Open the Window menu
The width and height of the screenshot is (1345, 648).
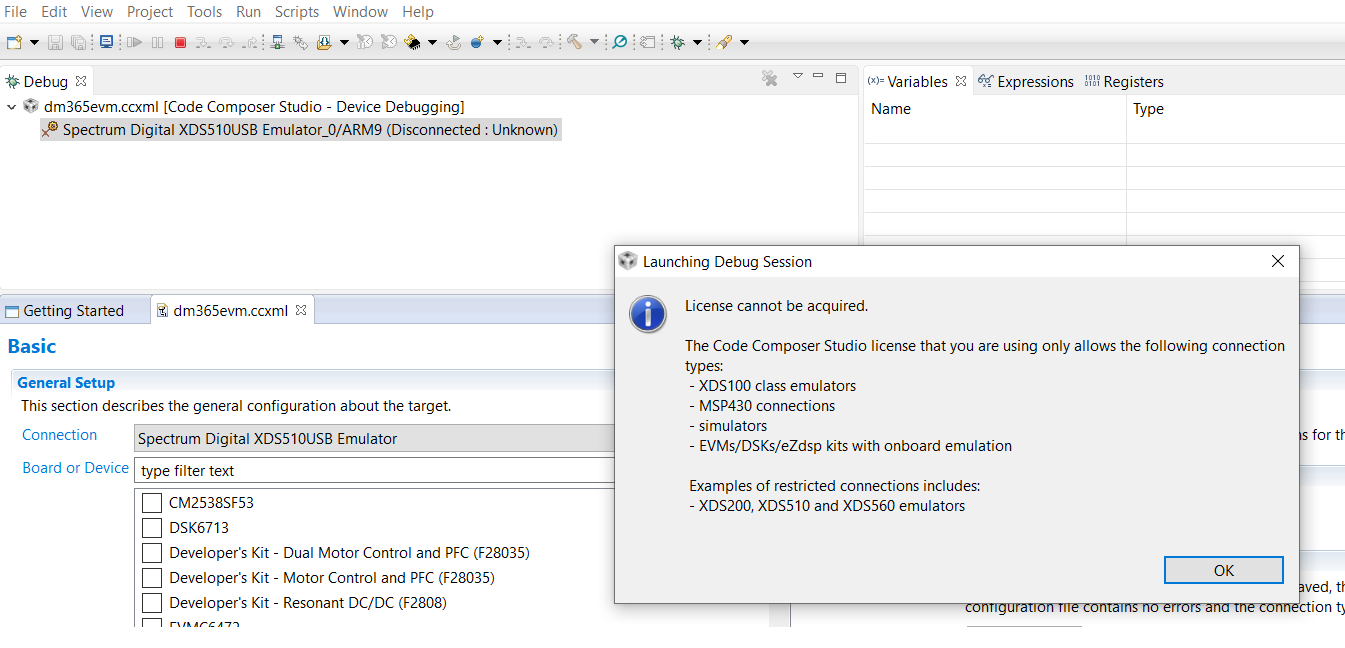pos(360,12)
